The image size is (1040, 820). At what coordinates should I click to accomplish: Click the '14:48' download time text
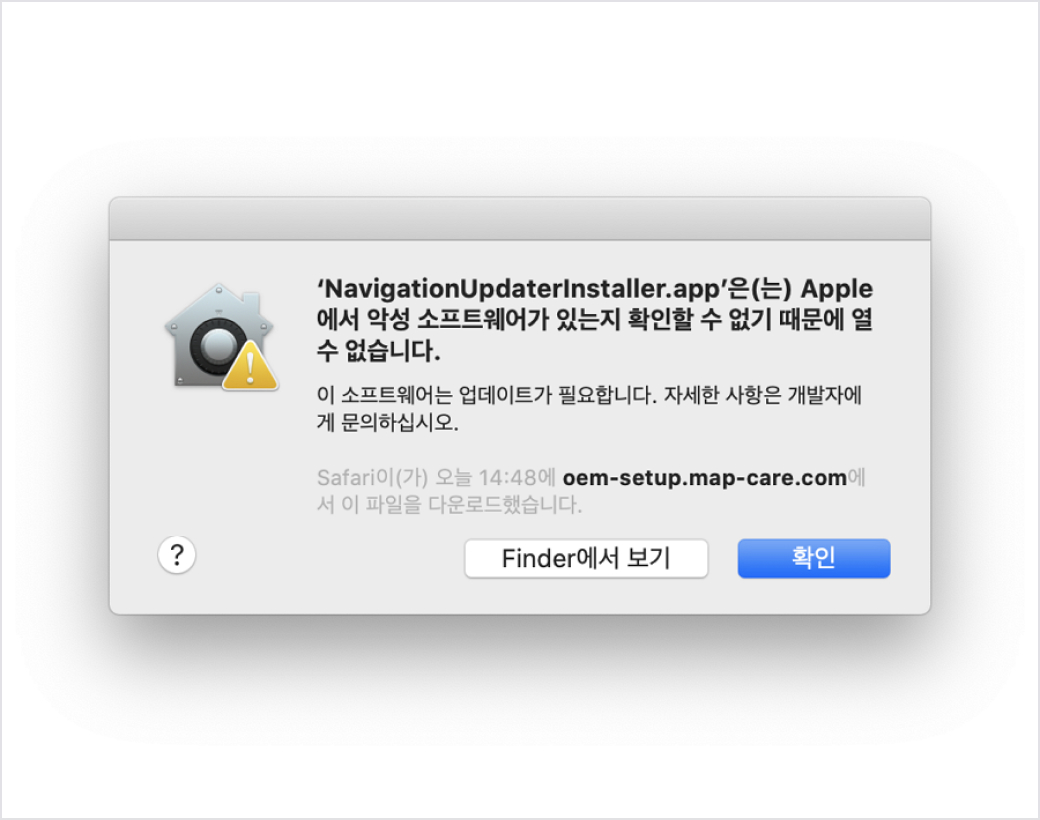coord(507,478)
